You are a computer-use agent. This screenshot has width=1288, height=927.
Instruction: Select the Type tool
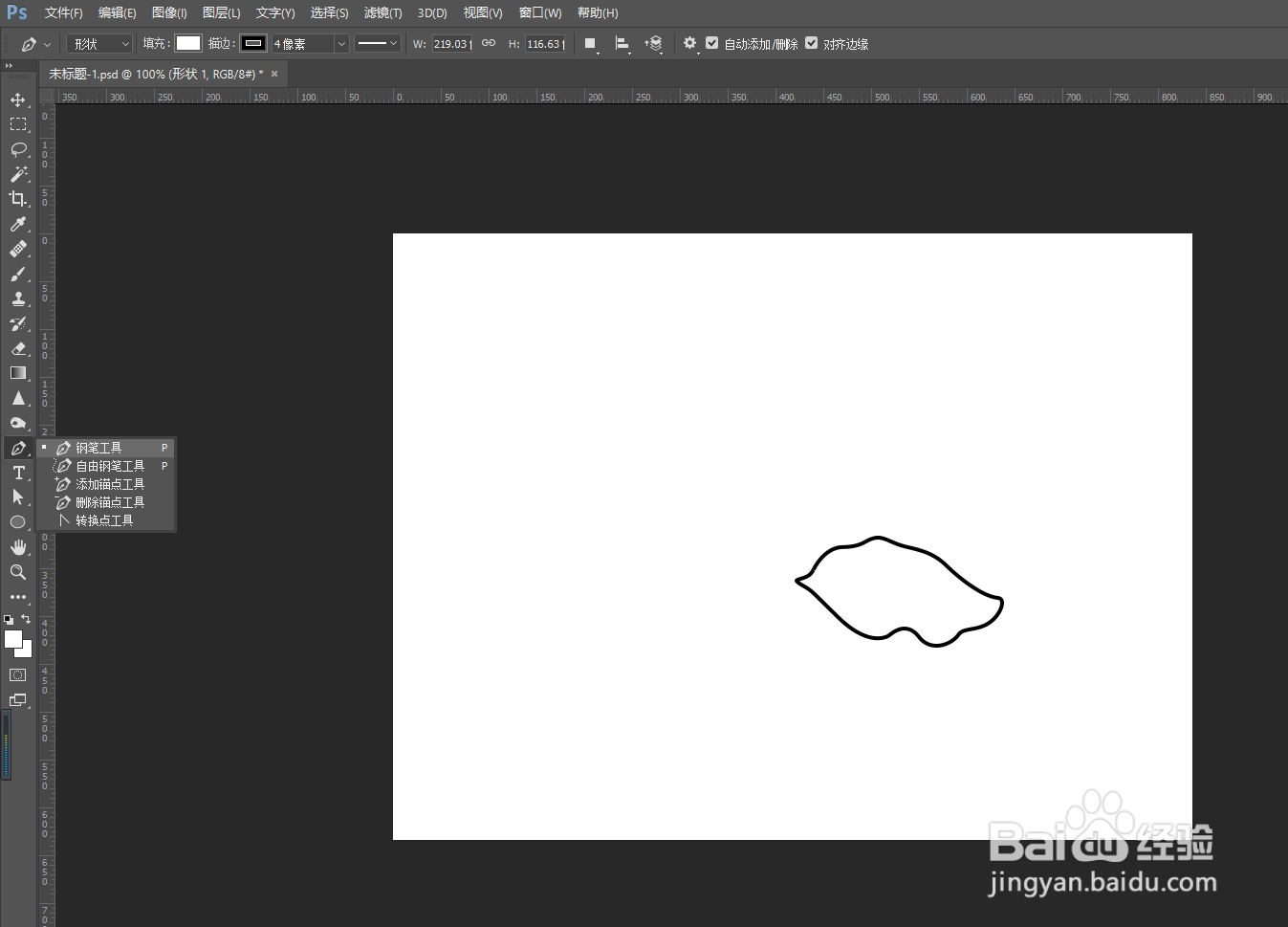(x=18, y=473)
